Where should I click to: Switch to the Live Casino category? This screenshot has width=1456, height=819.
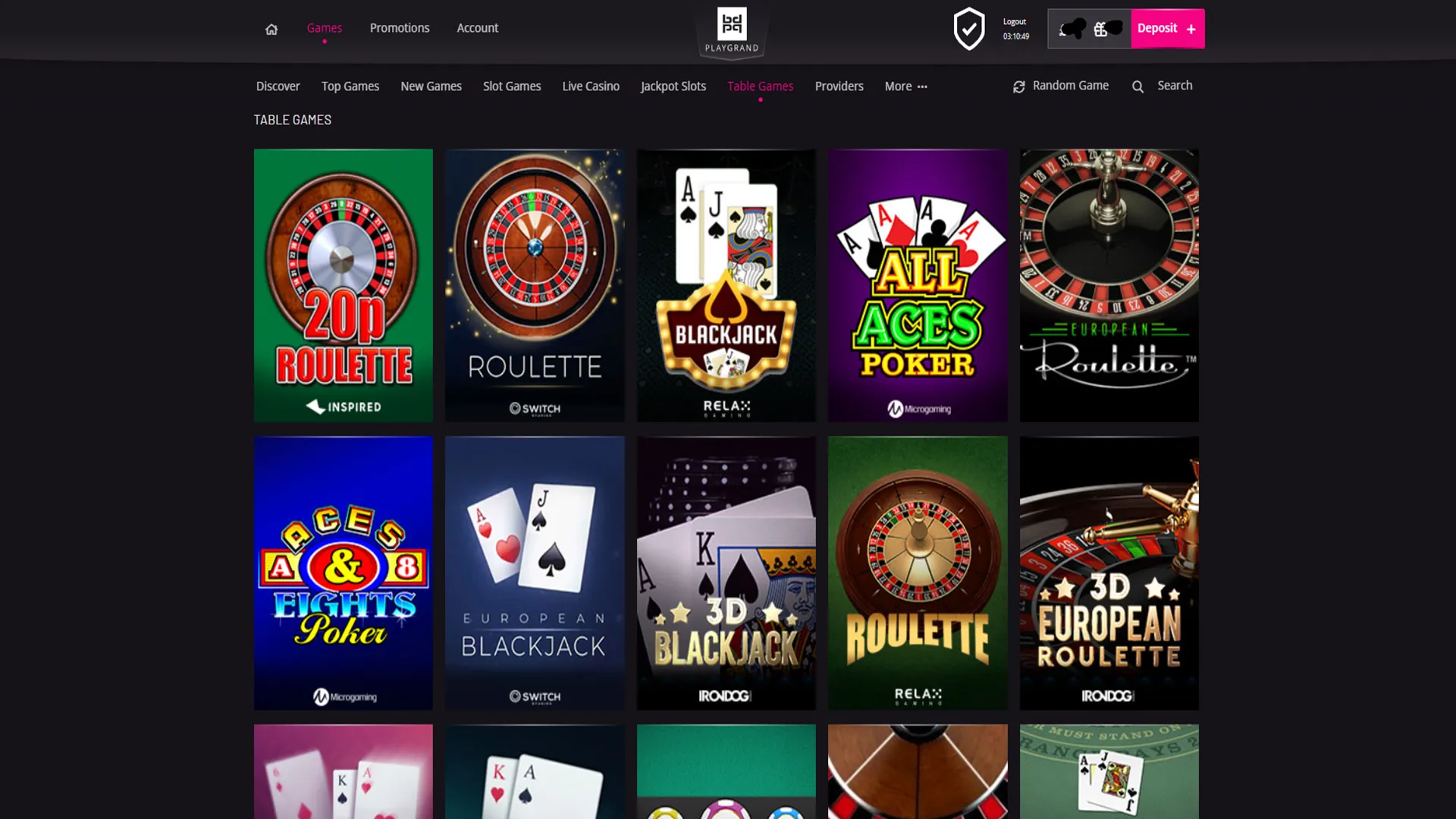(x=591, y=86)
